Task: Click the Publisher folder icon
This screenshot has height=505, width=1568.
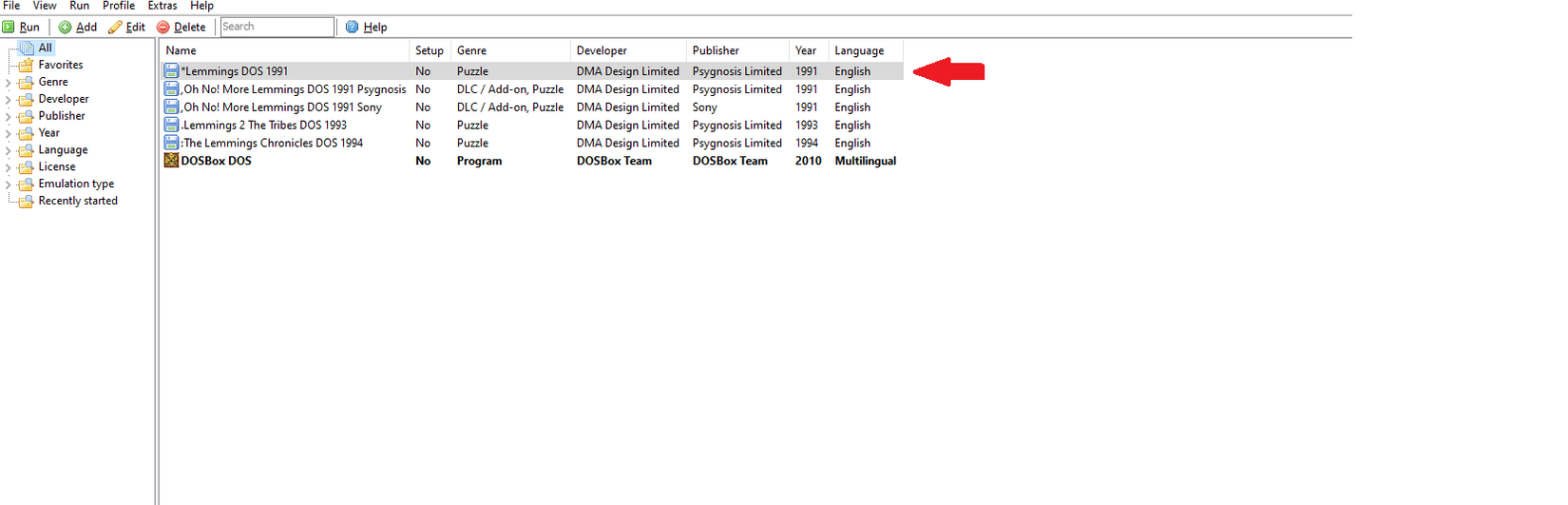Action: pyautogui.click(x=27, y=116)
